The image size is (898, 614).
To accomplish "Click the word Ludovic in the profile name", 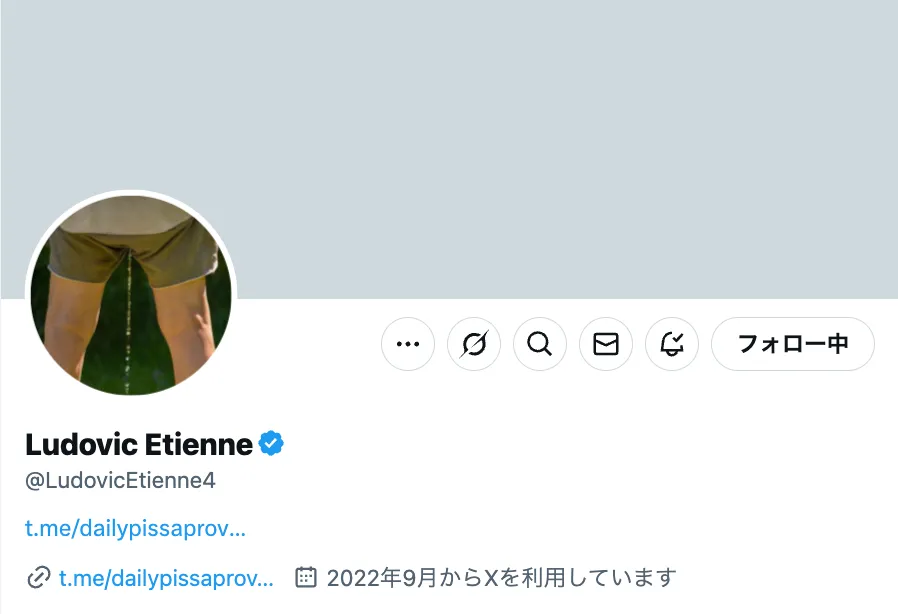I will coord(80,443).
